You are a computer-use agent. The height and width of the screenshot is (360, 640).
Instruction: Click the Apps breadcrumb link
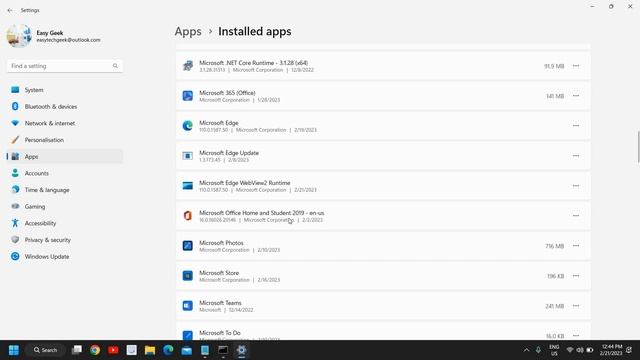click(x=188, y=31)
